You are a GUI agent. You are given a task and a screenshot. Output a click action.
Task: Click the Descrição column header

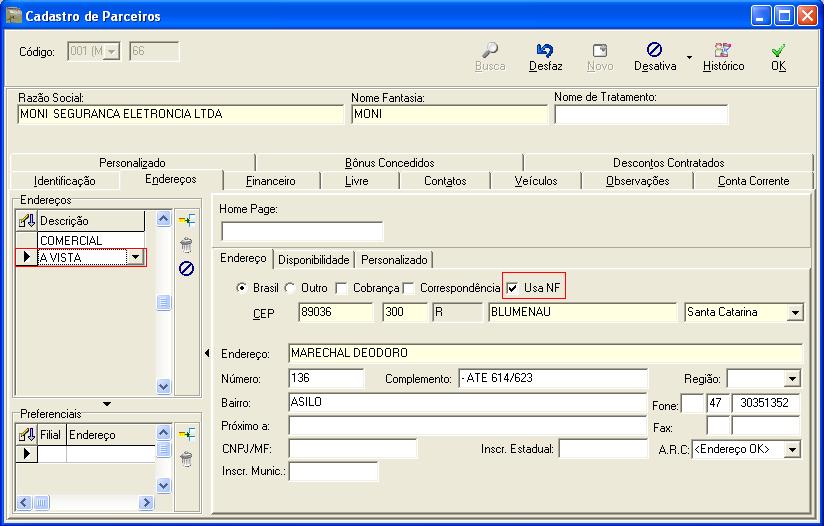point(91,221)
